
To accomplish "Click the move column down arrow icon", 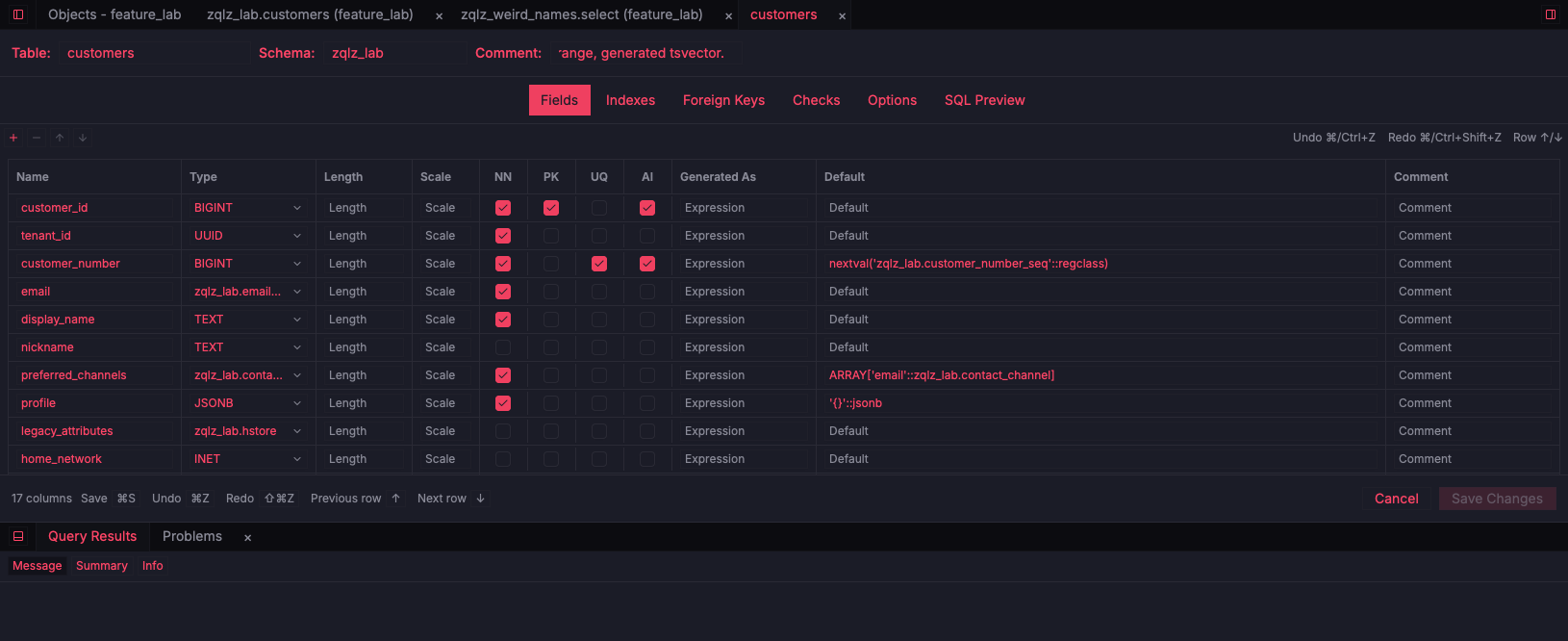I will pyautogui.click(x=83, y=138).
